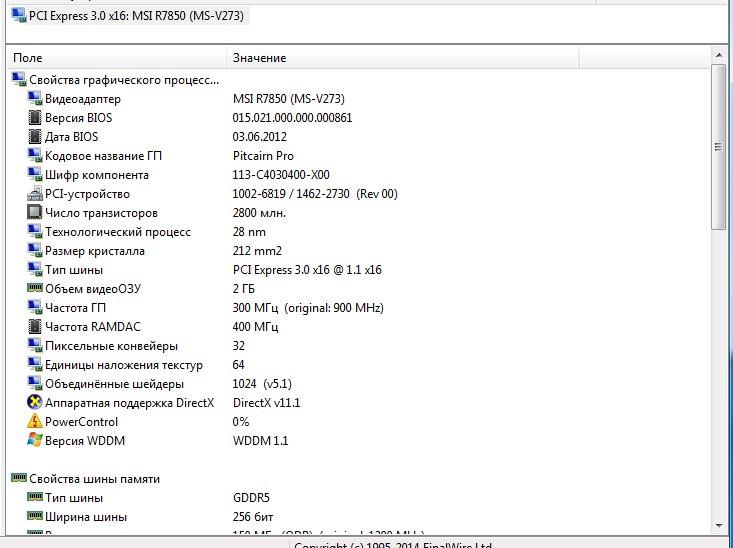Viewport: 733px width, 548px height.
Task: Click the icon next to 'Видеоадаптер'
Action: 35,99
